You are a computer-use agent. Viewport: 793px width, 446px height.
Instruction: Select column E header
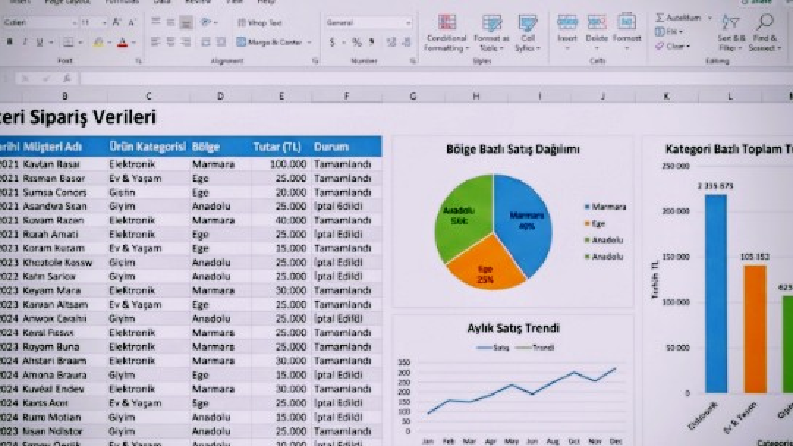pyautogui.click(x=281, y=96)
